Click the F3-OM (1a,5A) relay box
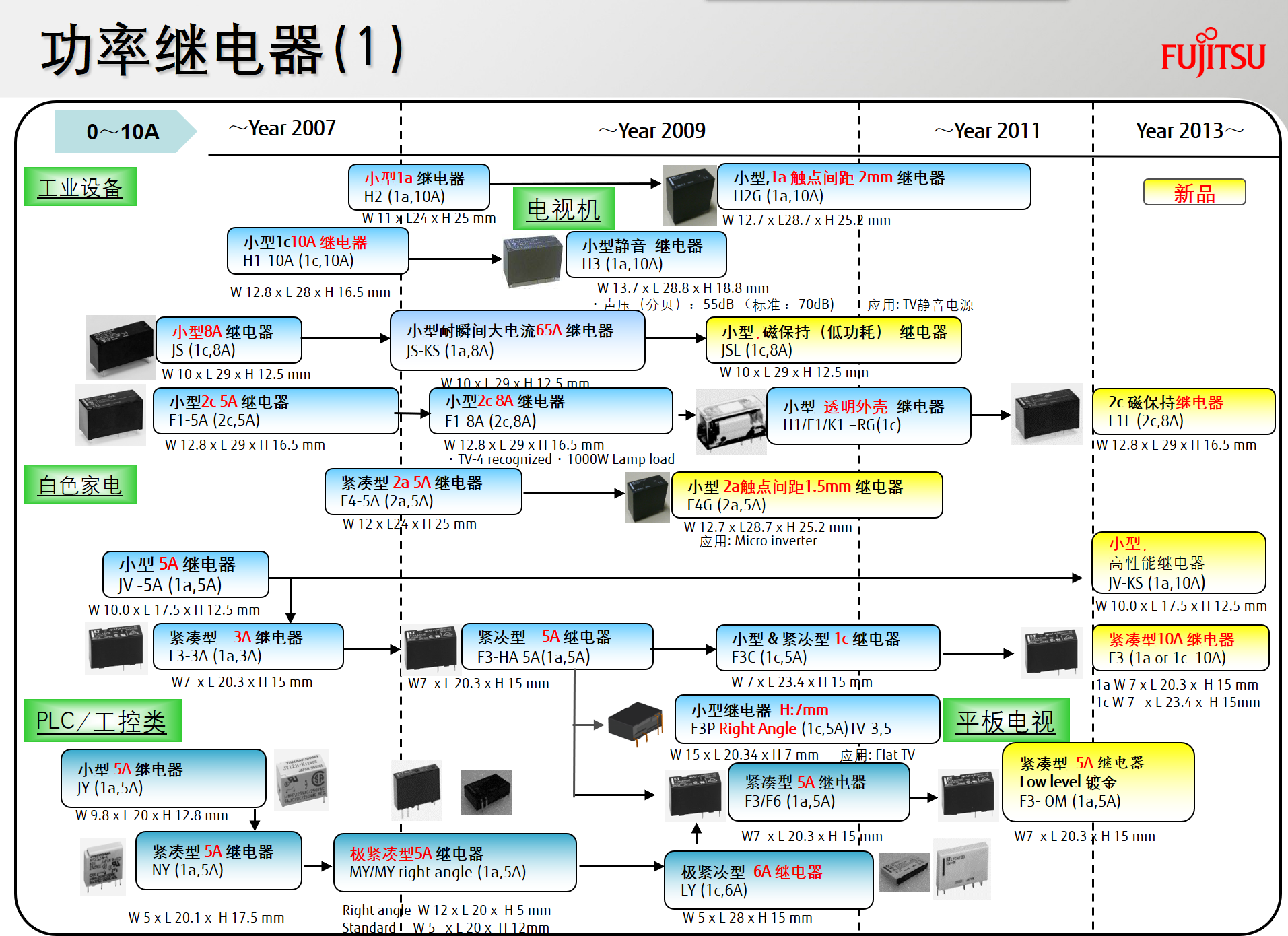This screenshot has height=936, width=1288. pos(1097,782)
